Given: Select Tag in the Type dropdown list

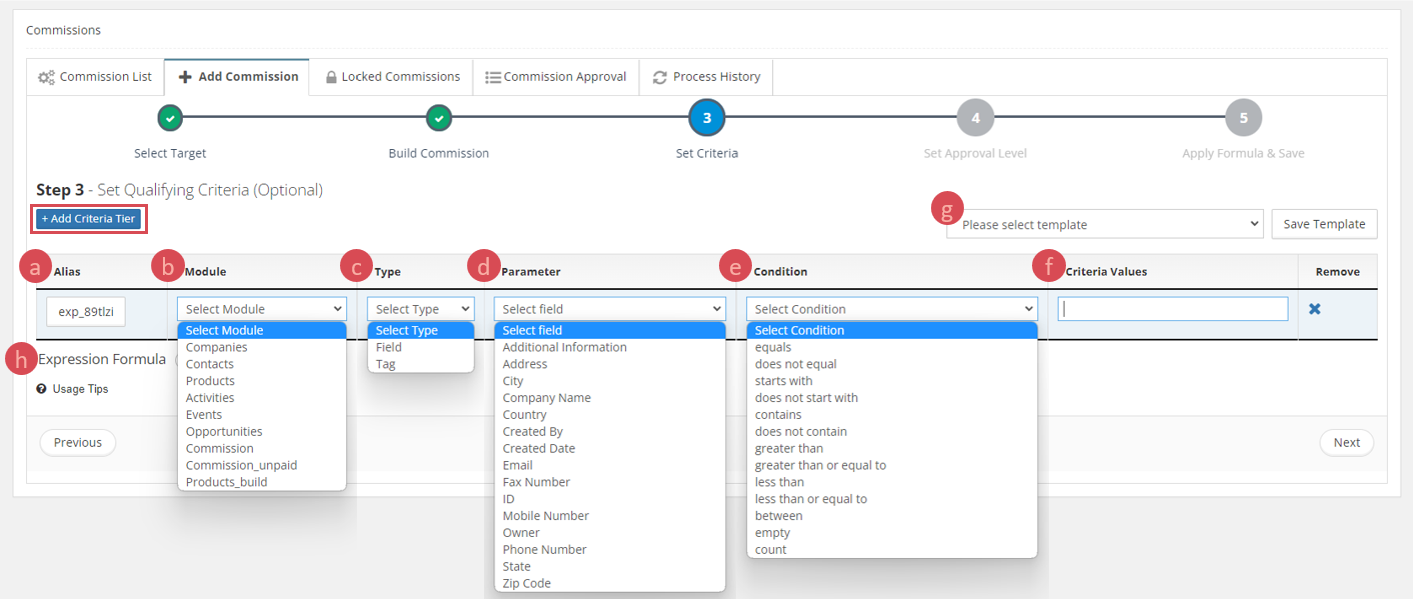Looking at the screenshot, I should (x=386, y=364).
